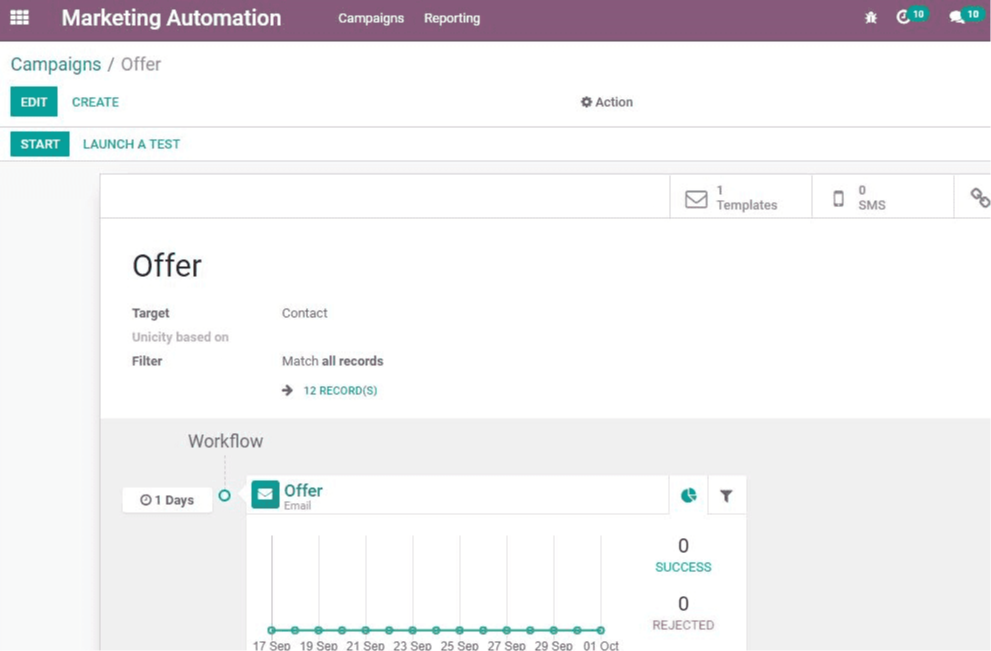The image size is (991, 651).
Task: Click the link chain stat icon
Action: (980, 198)
